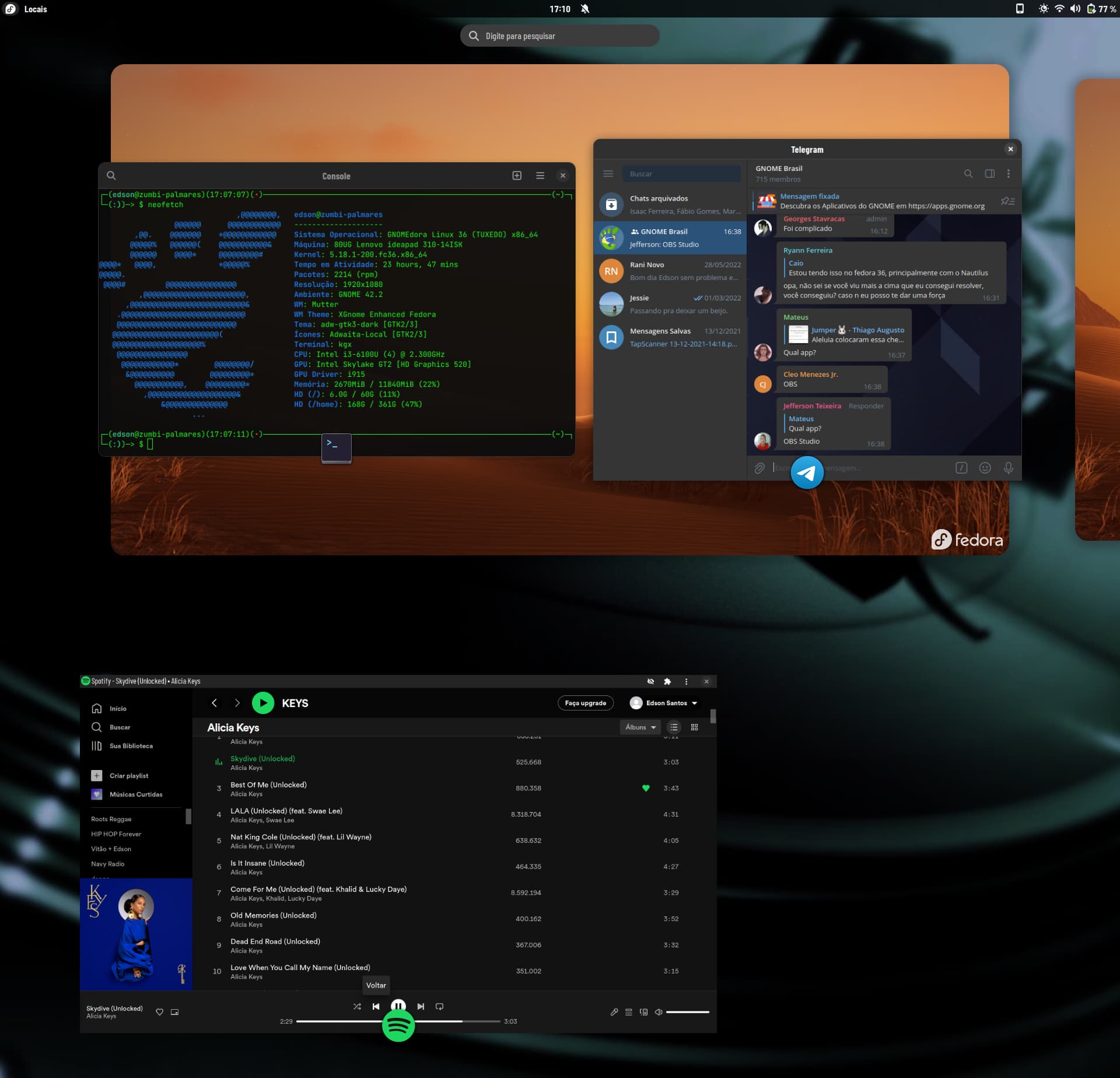Switch Spotify discography to grid view

point(694,727)
